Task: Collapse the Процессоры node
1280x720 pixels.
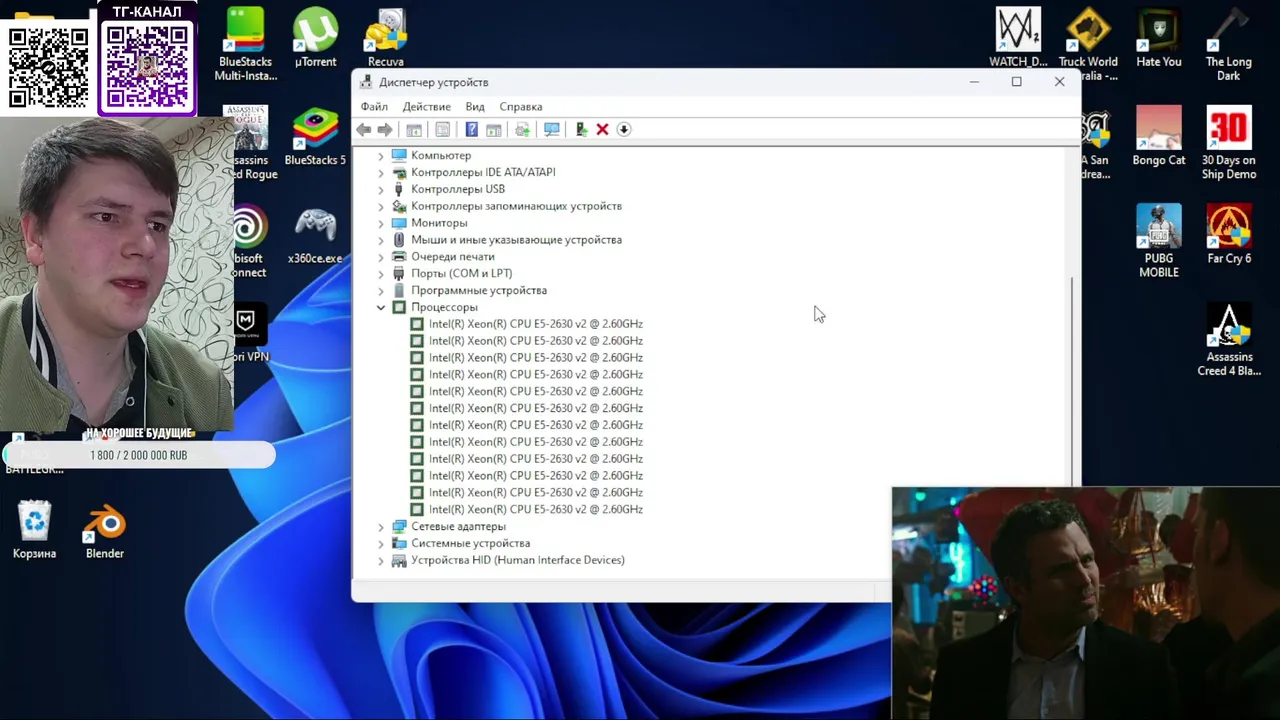Action: click(x=380, y=308)
